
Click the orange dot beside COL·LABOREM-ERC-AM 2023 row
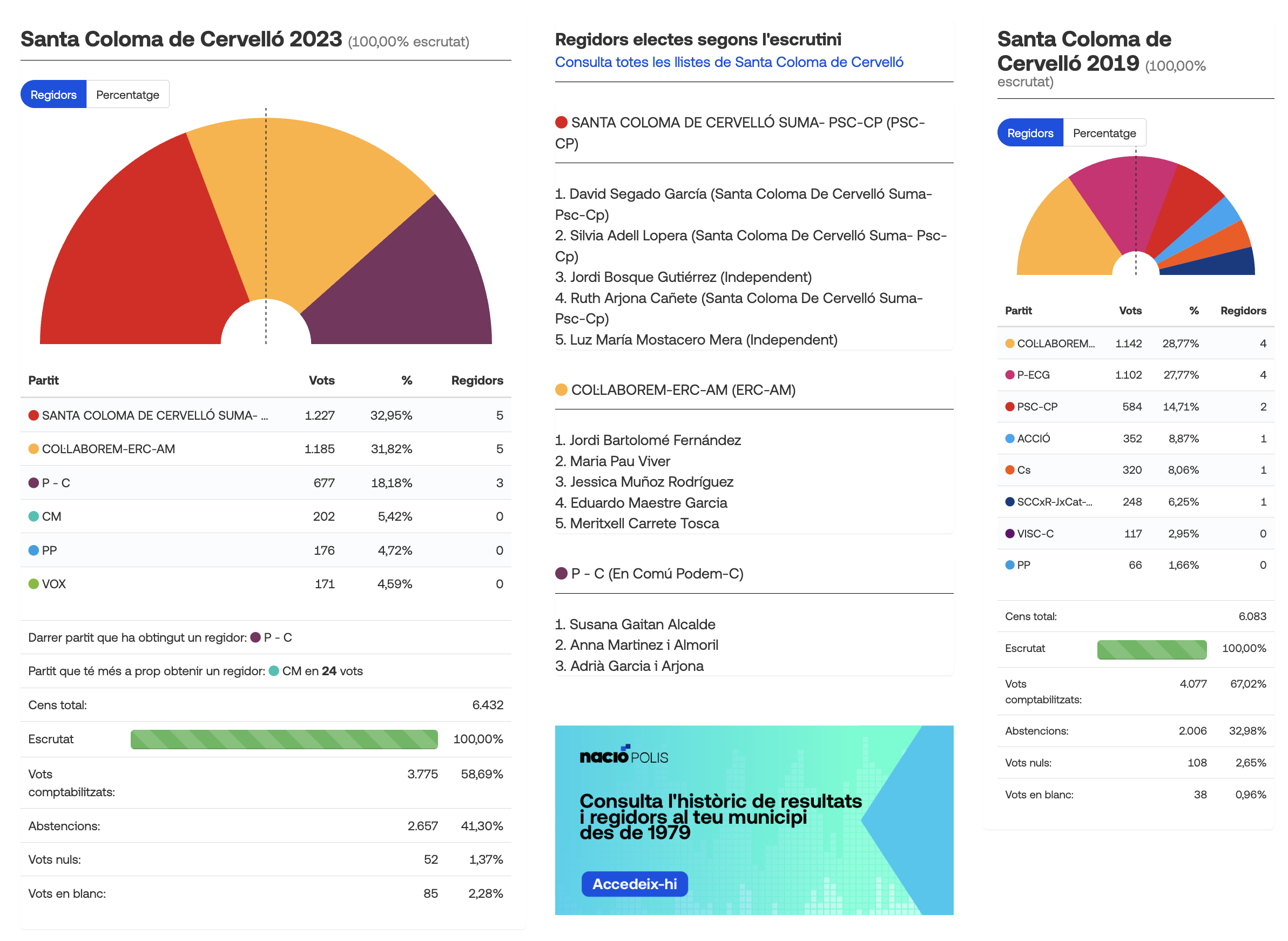click(33, 449)
